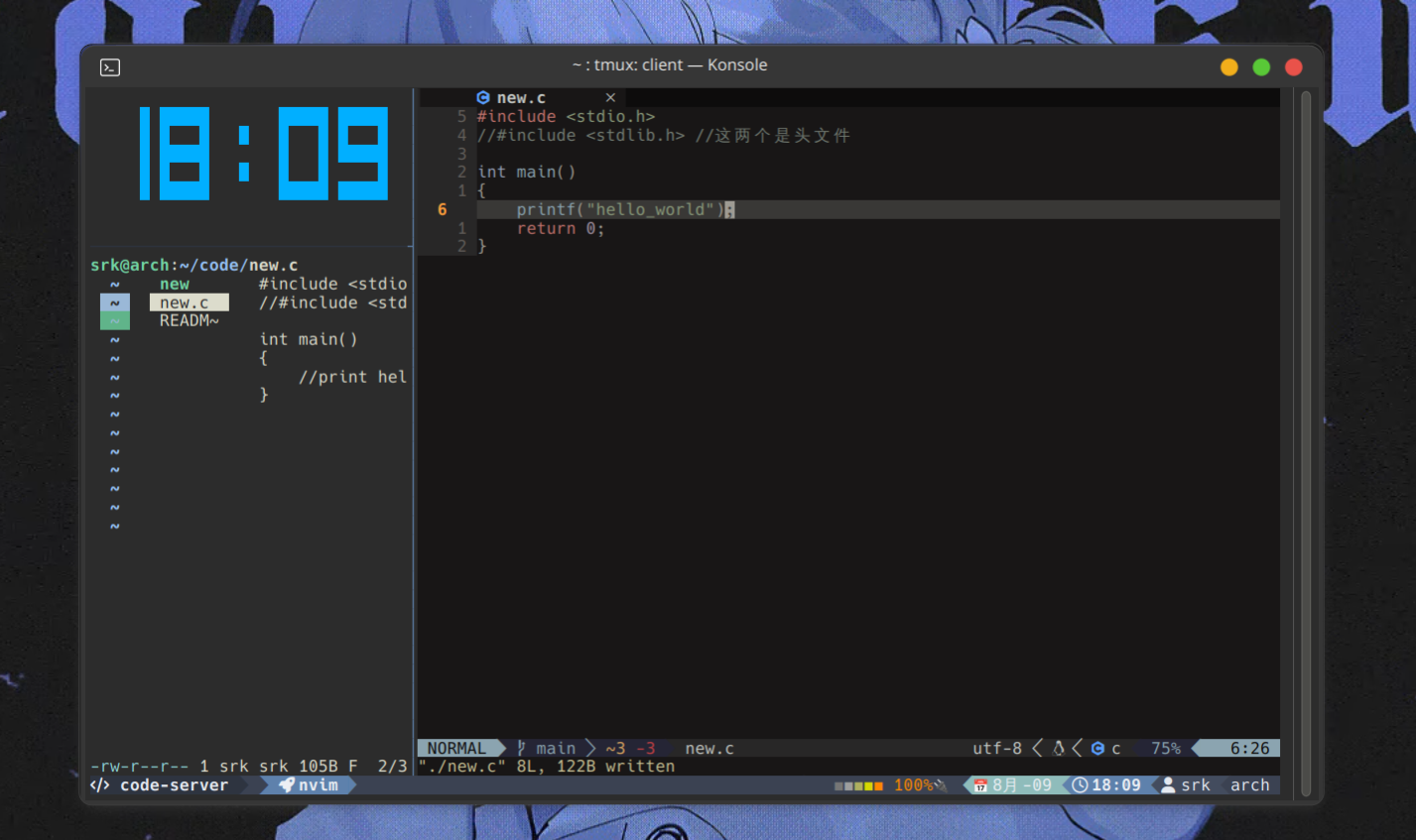This screenshot has width=1416, height=840.
Task: Click the C language icon on new.c tab
Action: tap(484, 97)
